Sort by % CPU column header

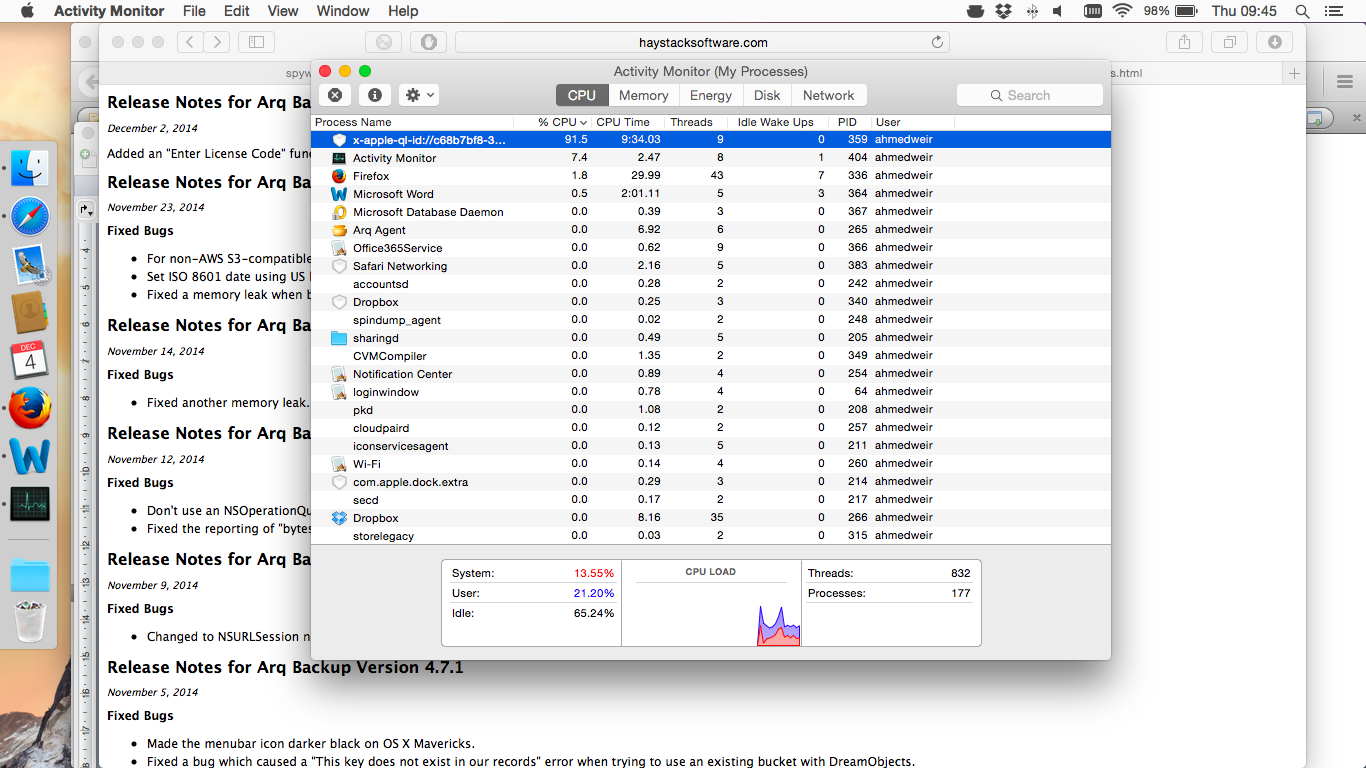[553, 122]
